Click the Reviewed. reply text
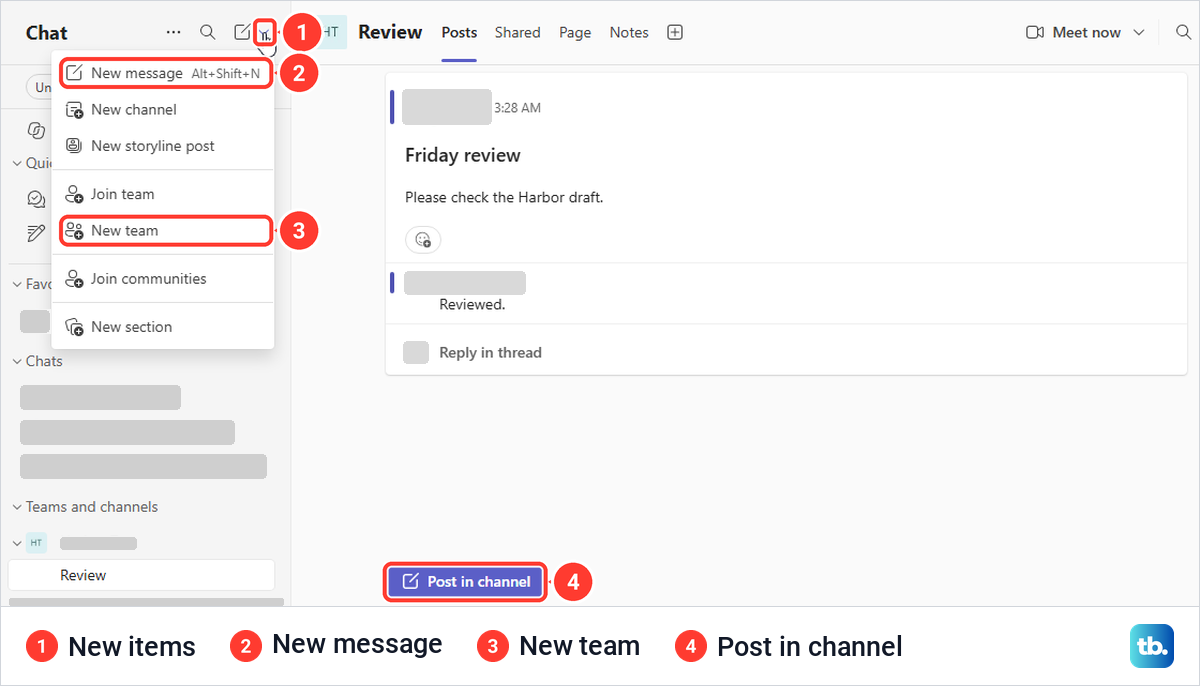1200x686 pixels. point(472,304)
